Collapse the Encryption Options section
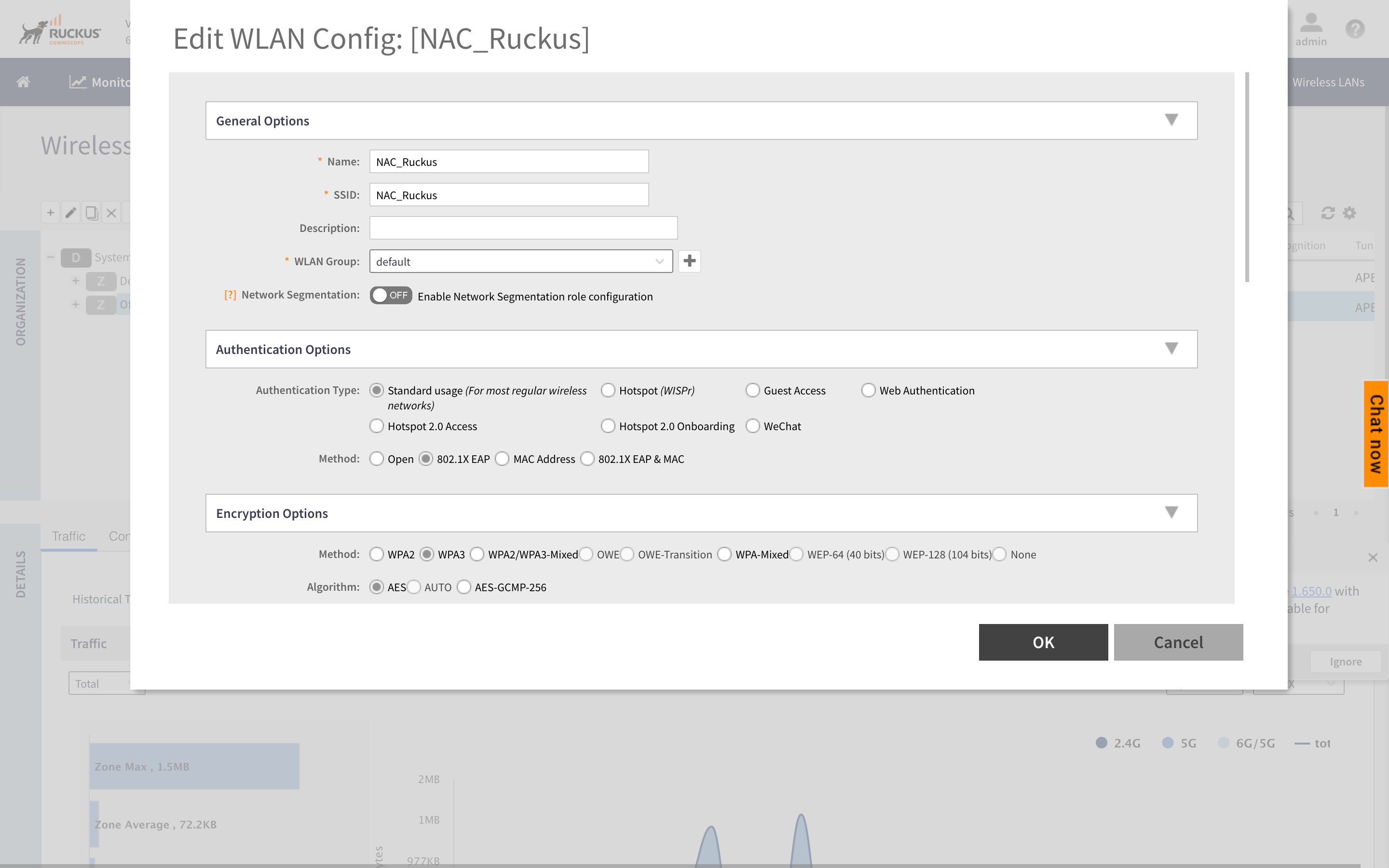 1171,512
